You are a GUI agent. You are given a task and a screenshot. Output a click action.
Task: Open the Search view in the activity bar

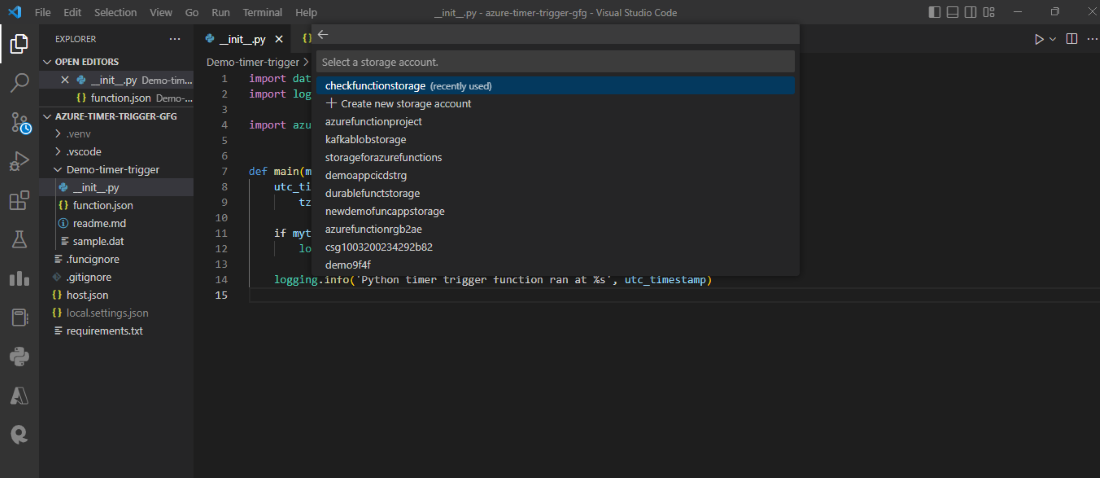[x=19, y=83]
